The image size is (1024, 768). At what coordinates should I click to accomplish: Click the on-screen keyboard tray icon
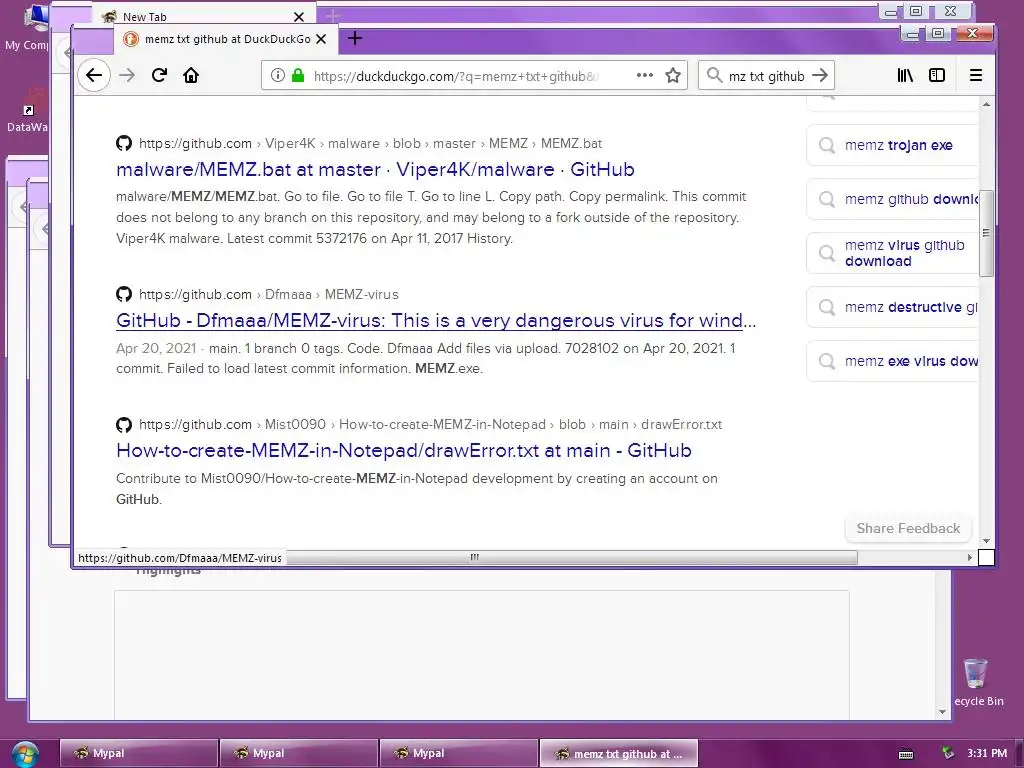tap(906, 754)
